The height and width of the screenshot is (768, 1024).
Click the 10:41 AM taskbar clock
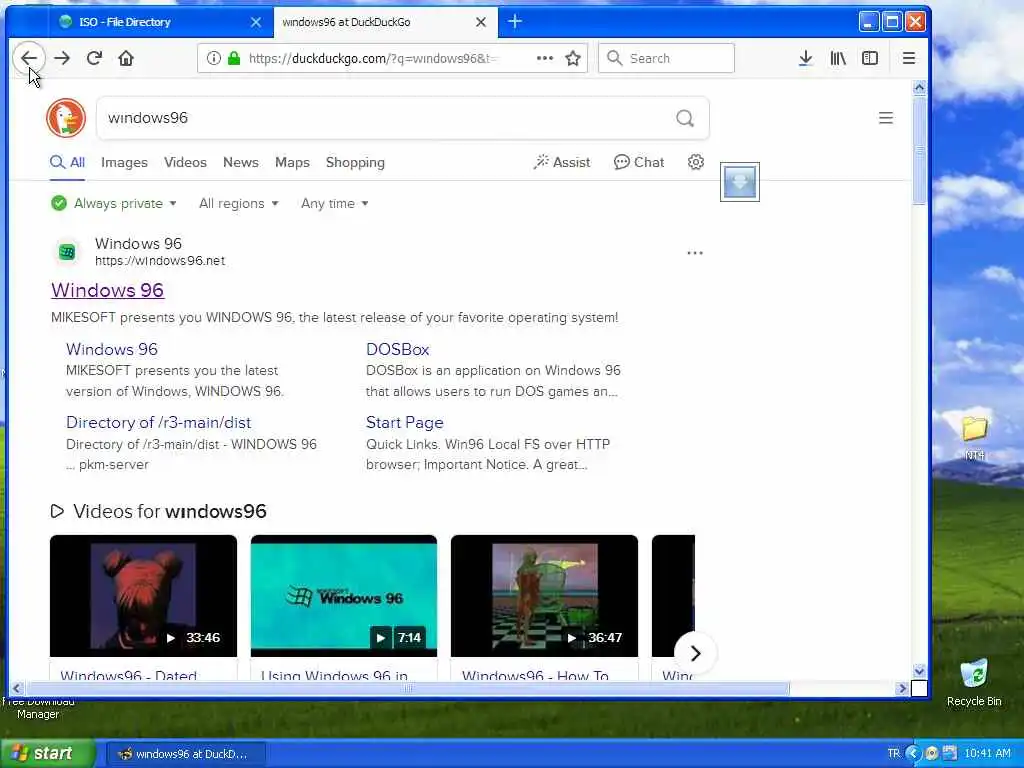[x=987, y=754]
